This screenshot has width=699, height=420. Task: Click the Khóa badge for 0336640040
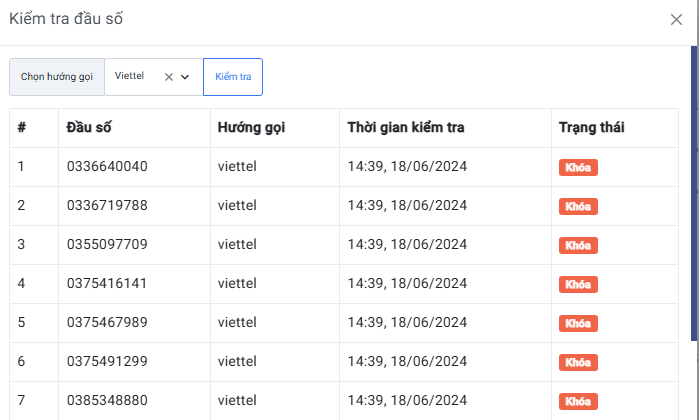coord(578,168)
